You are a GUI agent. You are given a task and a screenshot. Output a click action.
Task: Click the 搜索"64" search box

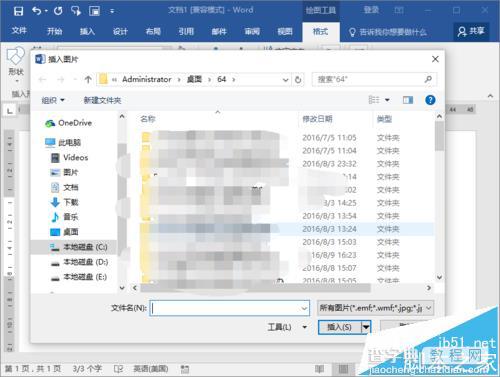(374, 79)
